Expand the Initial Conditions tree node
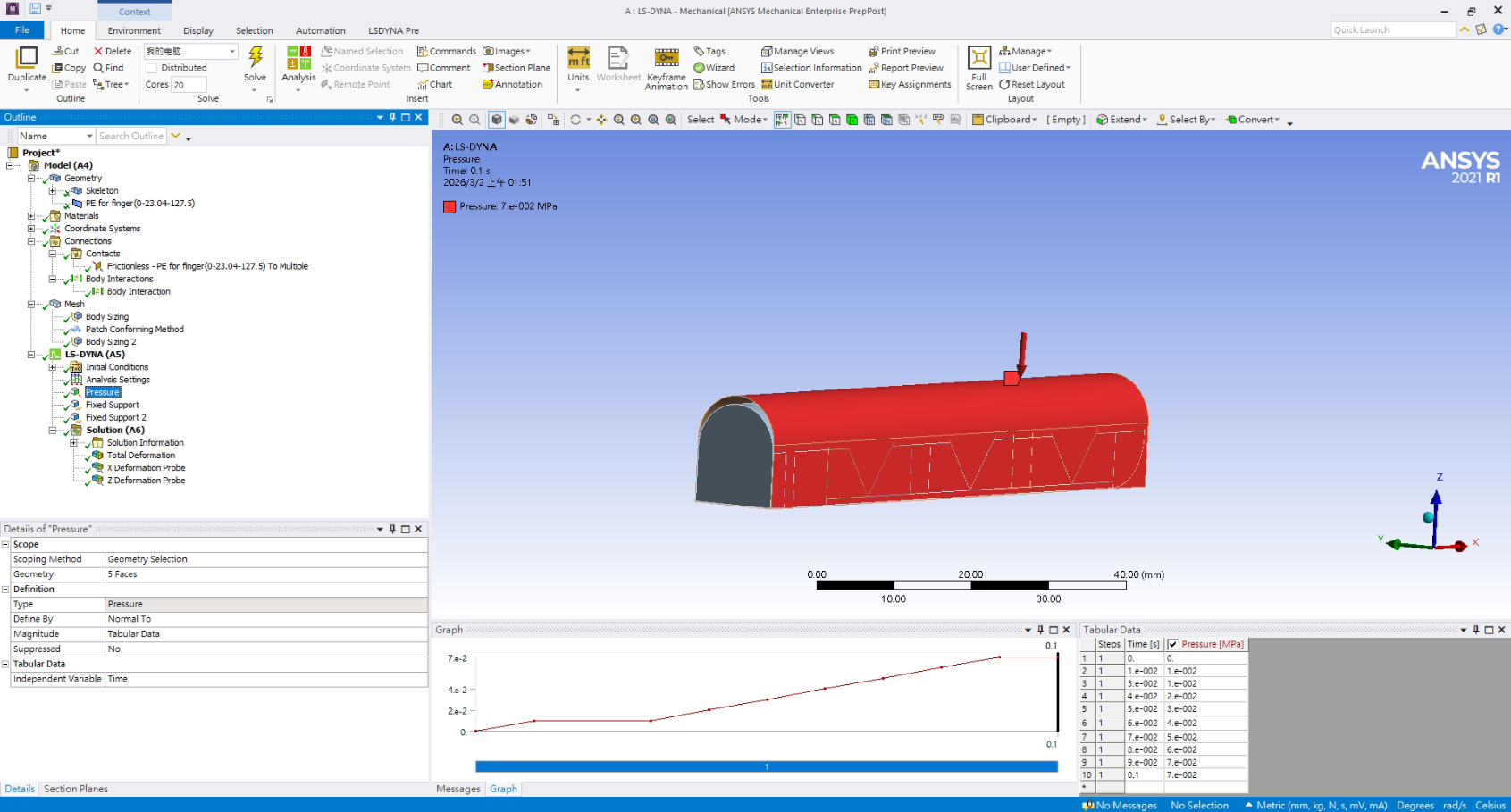Viewport: 1511px width, 812px height. pyautogui.click(x=53, y=367)
